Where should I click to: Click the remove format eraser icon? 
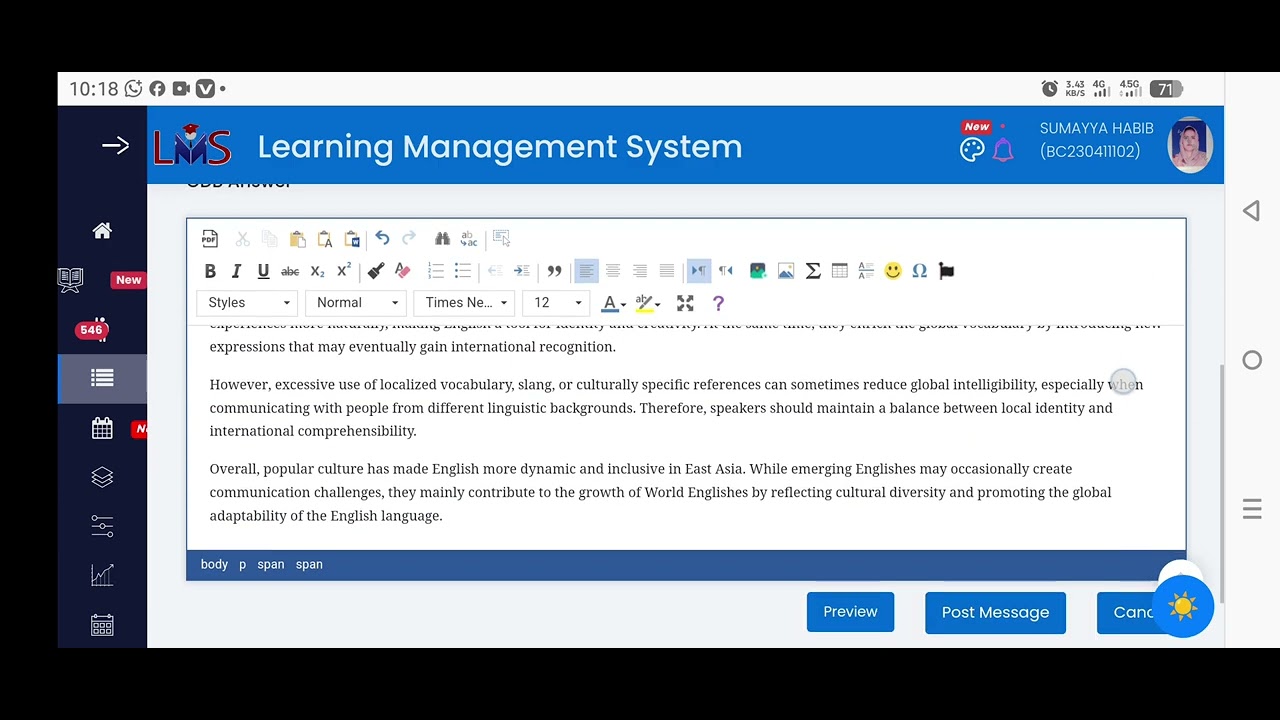coord(403,271)
